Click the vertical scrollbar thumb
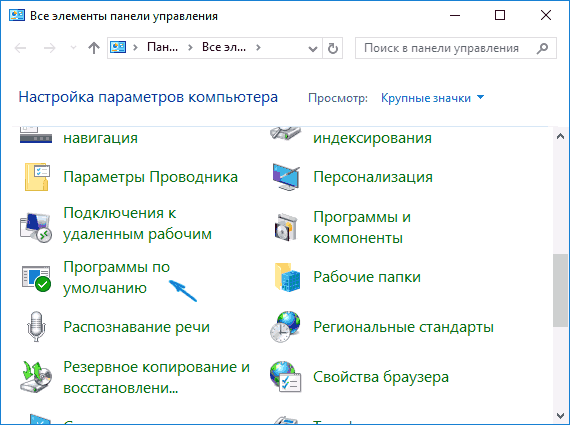 point(560,290)
